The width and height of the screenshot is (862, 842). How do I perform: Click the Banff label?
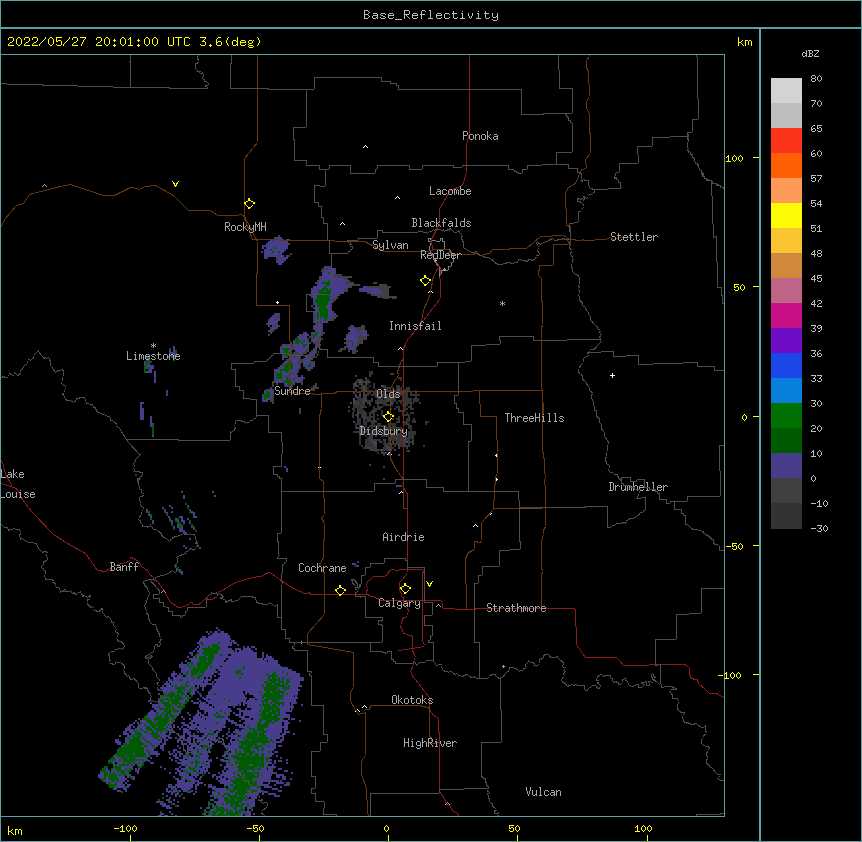[124, 567]
